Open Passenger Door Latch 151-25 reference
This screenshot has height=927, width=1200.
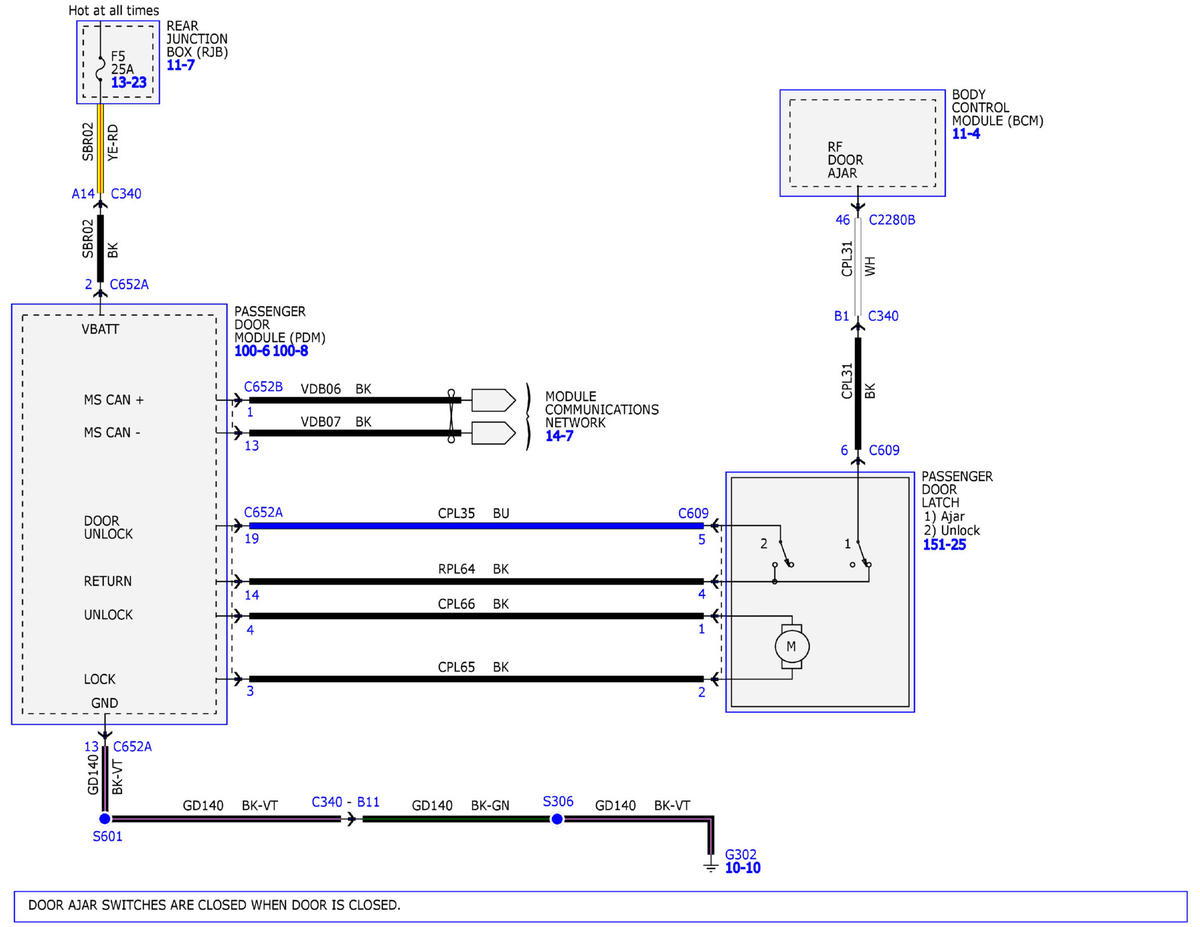pos(944,544)
